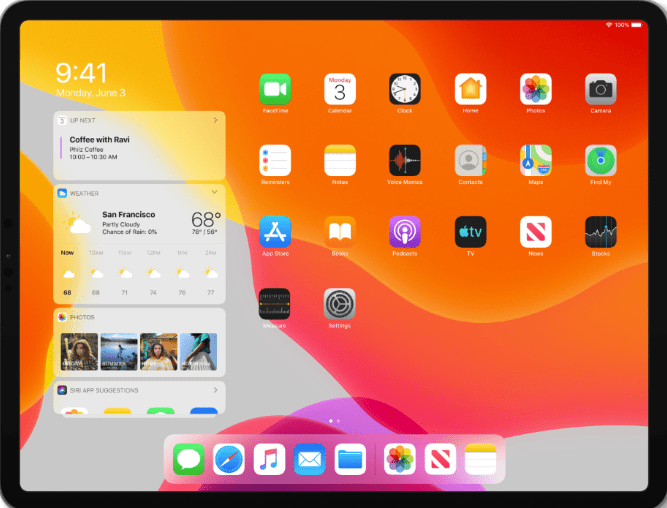Open the Stocks app
667x508 pixels.
[600, 231]
